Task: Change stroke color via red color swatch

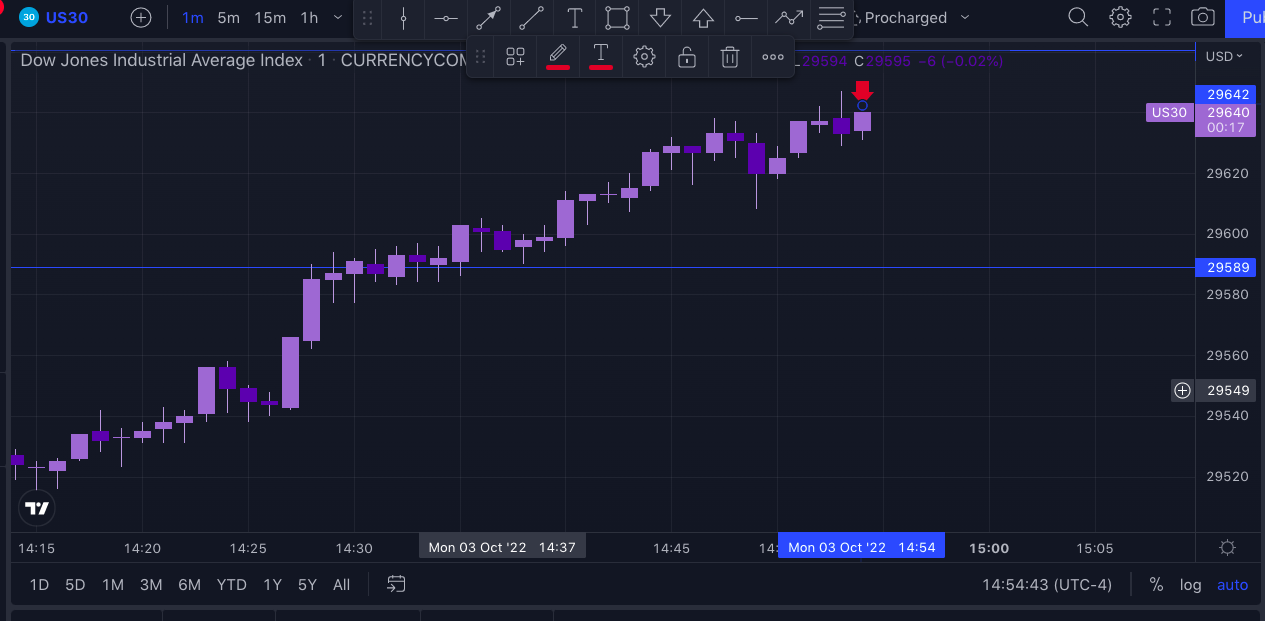Action: [x=558, y=70]
